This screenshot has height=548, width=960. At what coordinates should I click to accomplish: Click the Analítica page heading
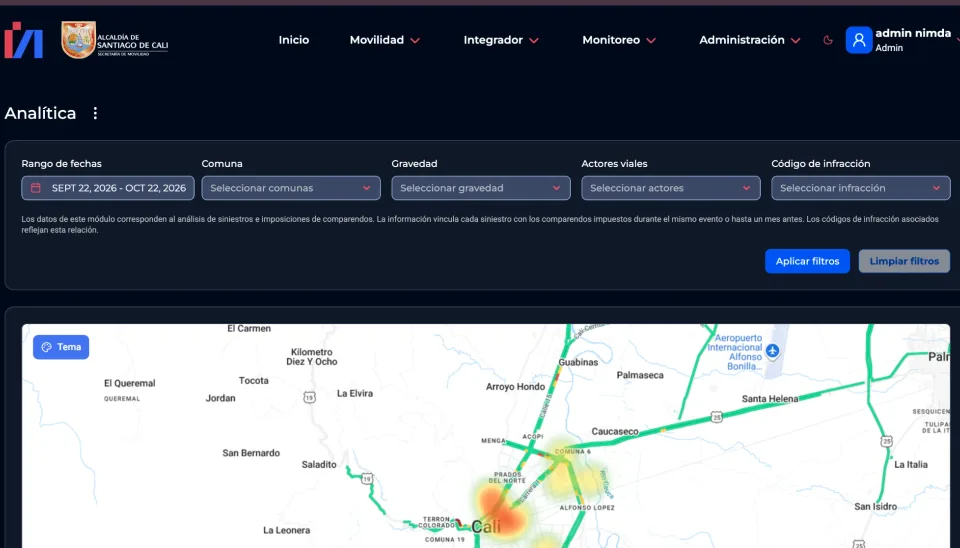coord(40,113)
